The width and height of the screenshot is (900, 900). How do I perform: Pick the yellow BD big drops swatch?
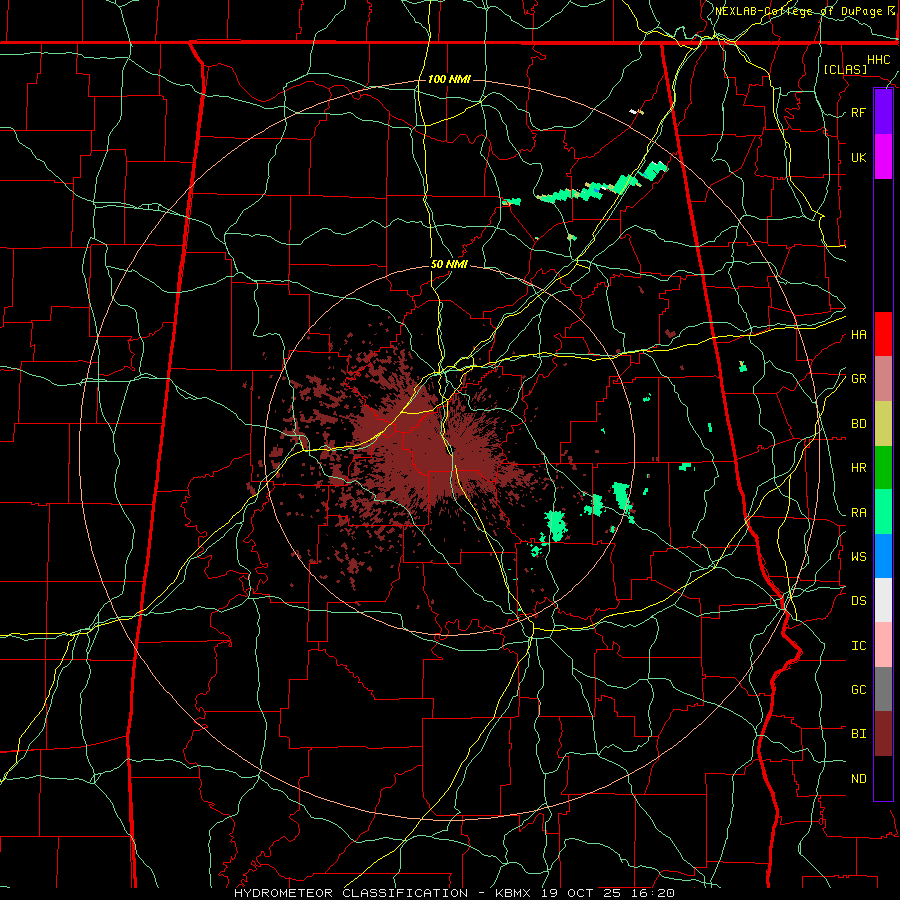883,424
